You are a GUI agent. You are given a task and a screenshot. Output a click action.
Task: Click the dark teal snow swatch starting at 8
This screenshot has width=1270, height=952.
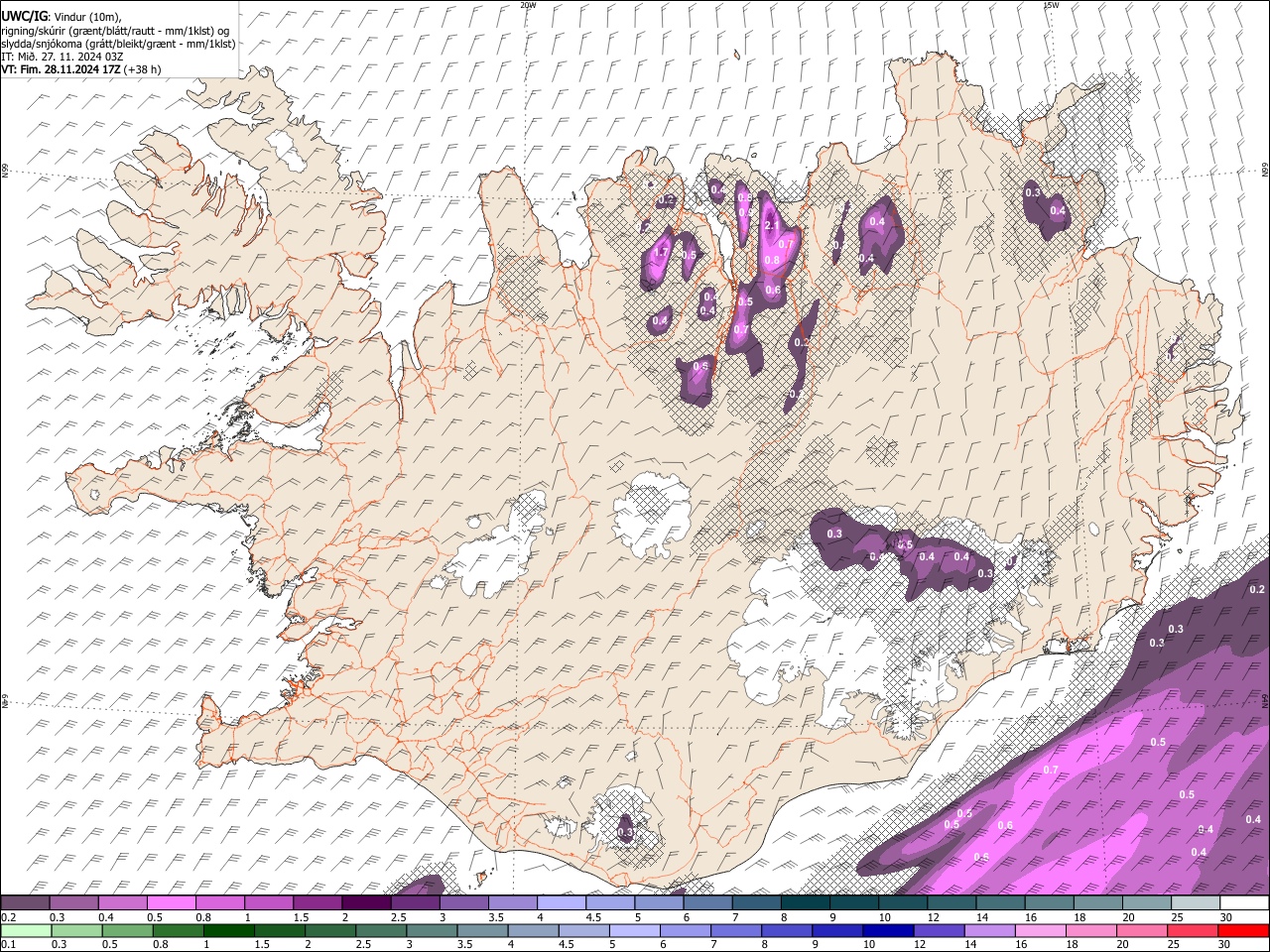806,903
